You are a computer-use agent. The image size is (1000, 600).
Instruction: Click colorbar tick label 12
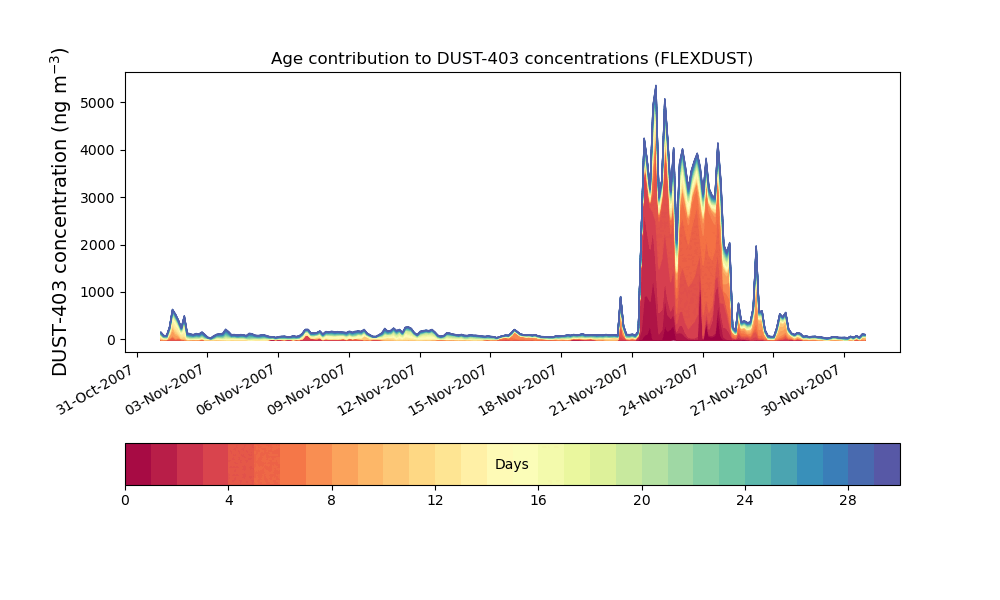435,501
